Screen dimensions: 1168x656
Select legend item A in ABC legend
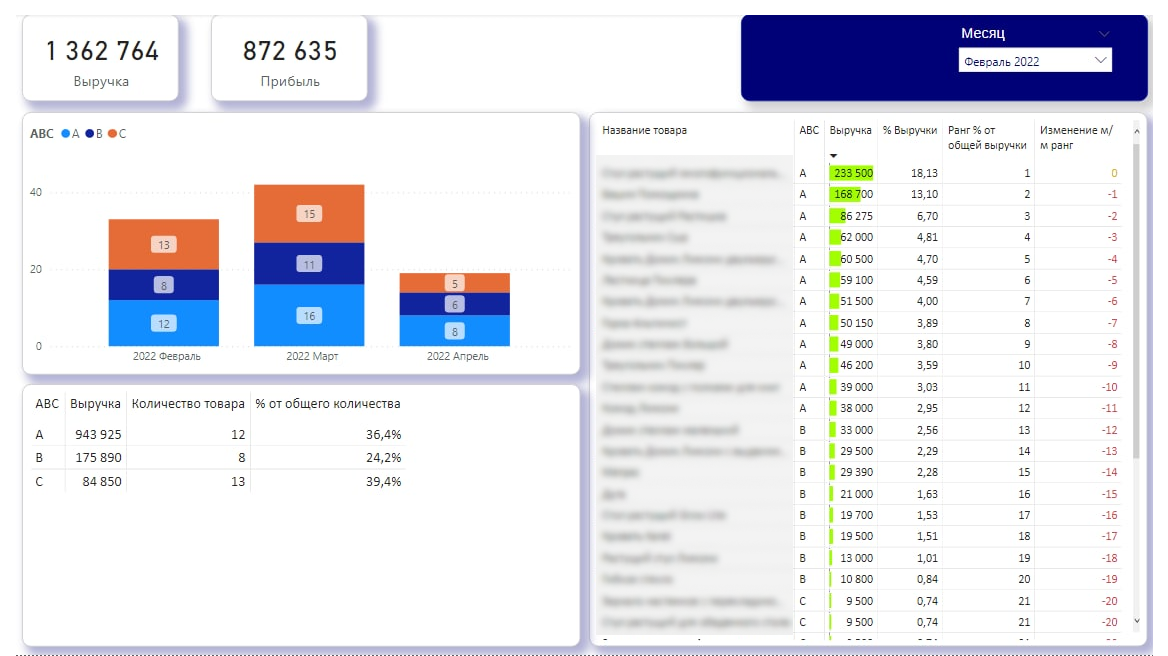click(x=71, y=134)
